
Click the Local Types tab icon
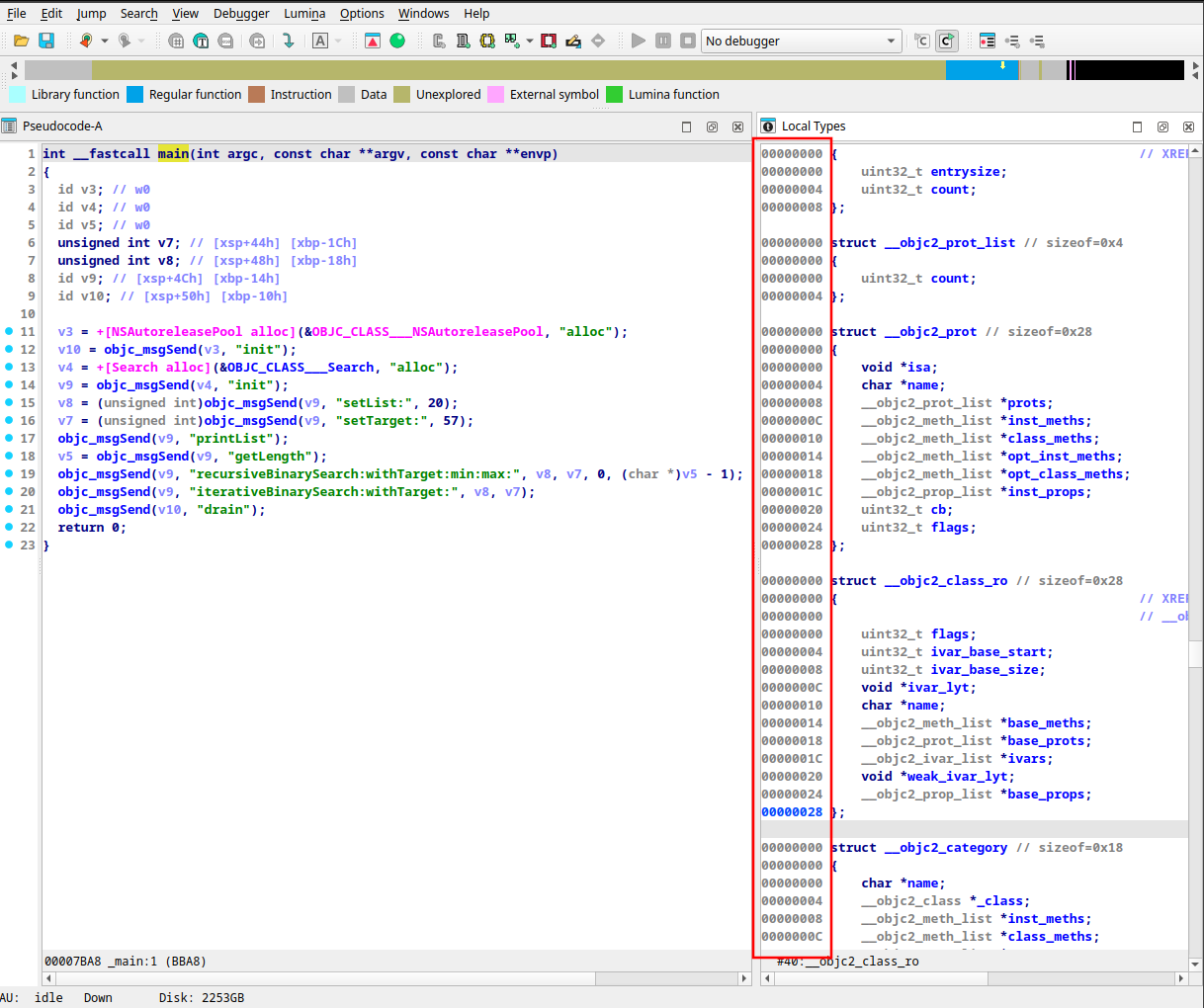[x=768, y=126]
